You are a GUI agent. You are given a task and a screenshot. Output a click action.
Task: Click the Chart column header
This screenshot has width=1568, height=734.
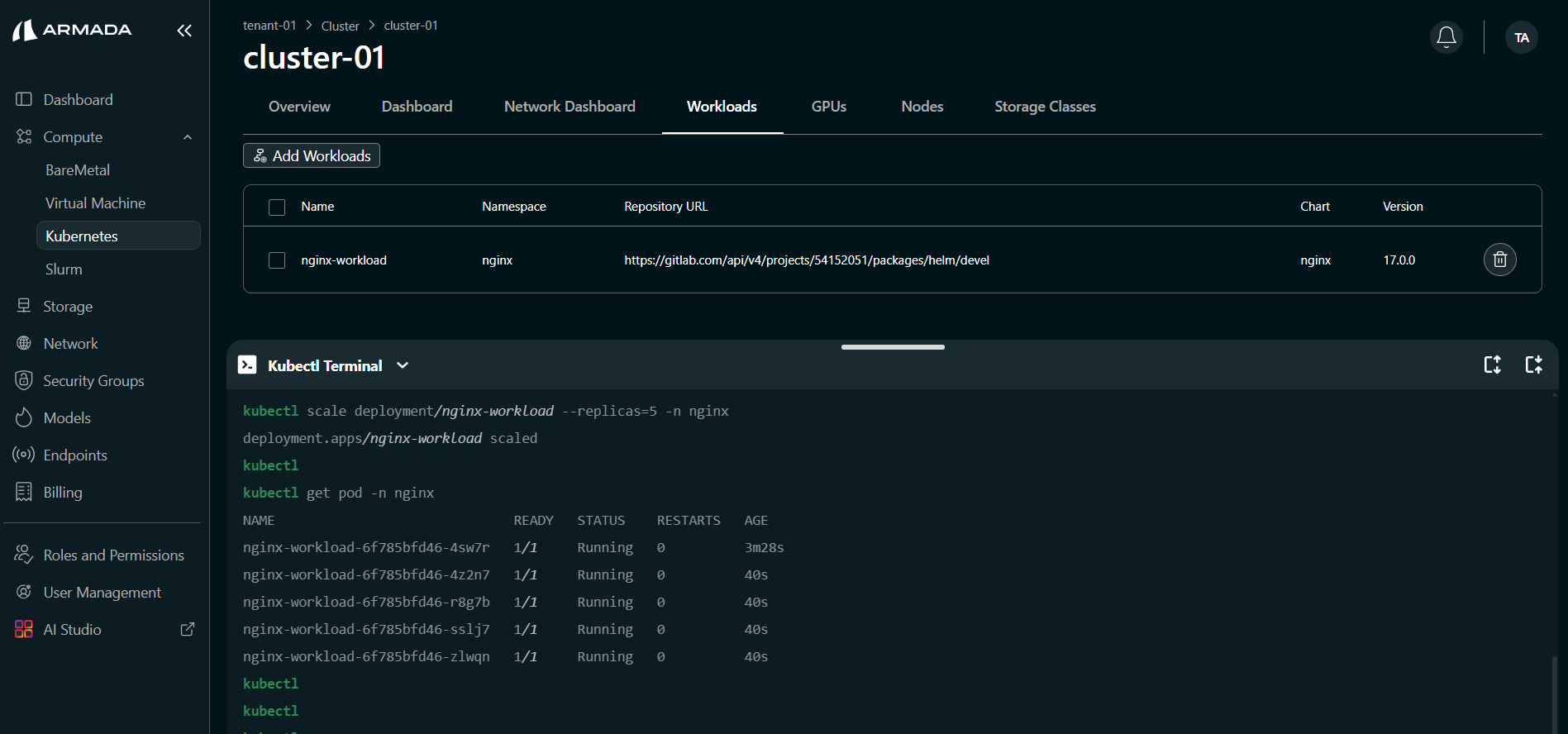click(x=1315, y=207)
